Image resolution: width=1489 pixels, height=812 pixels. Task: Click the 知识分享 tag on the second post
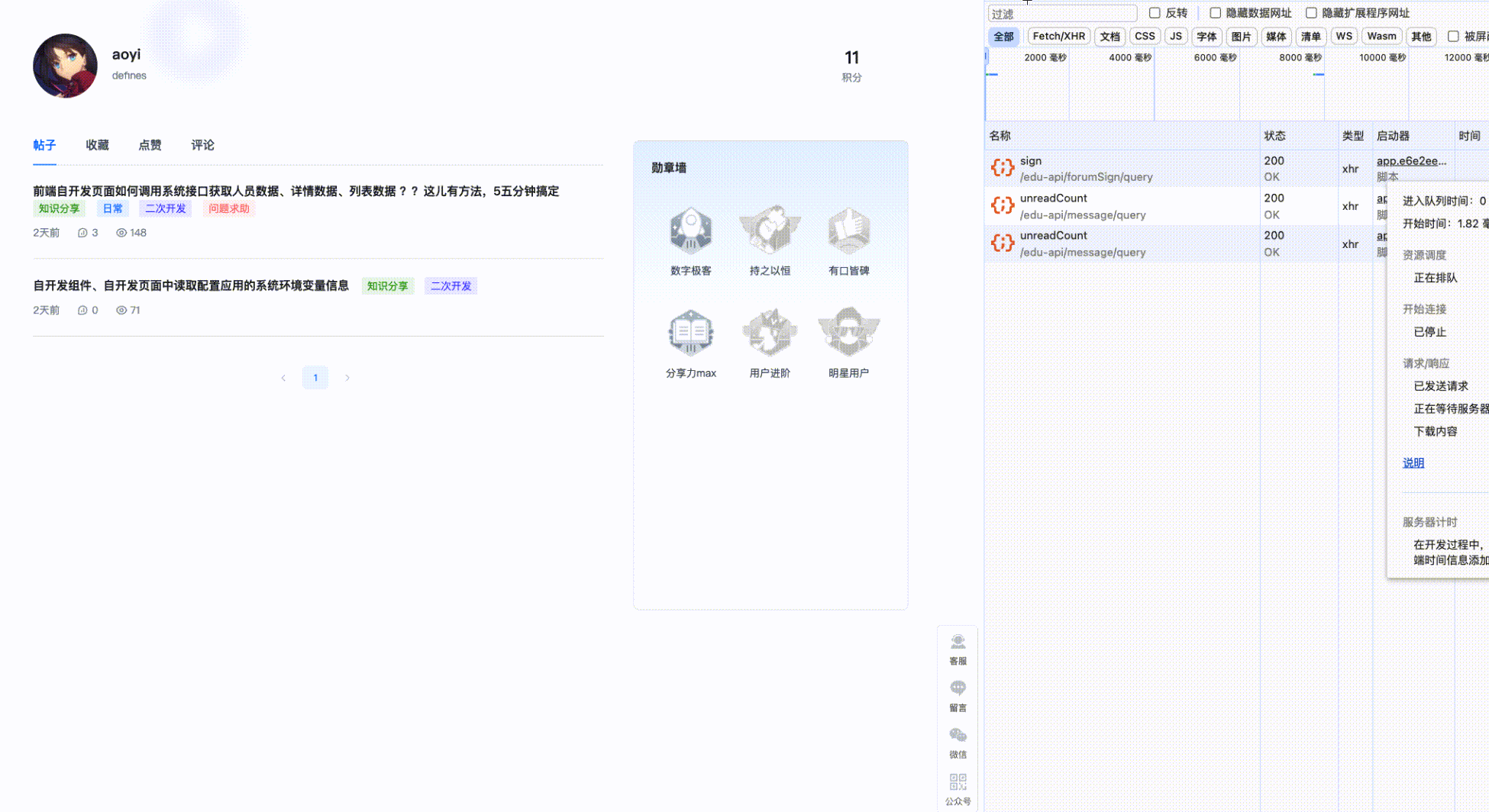388,286
